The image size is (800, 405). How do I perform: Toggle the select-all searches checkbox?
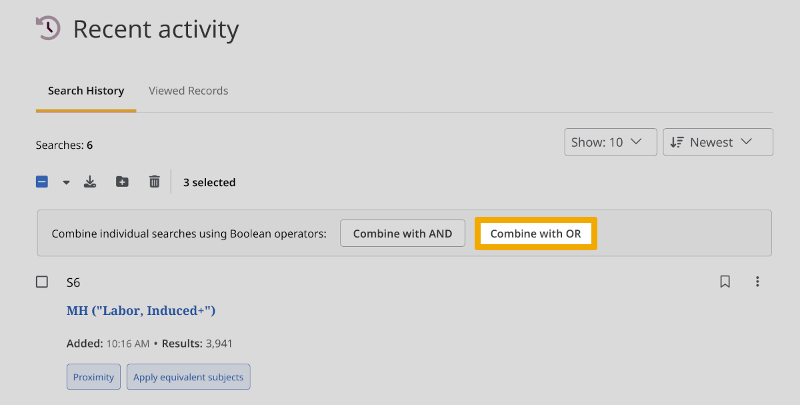coord(42,182)
